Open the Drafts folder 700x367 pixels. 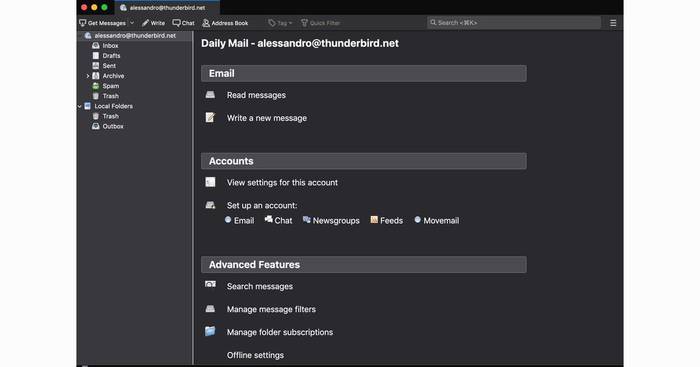tap(111, 56)
